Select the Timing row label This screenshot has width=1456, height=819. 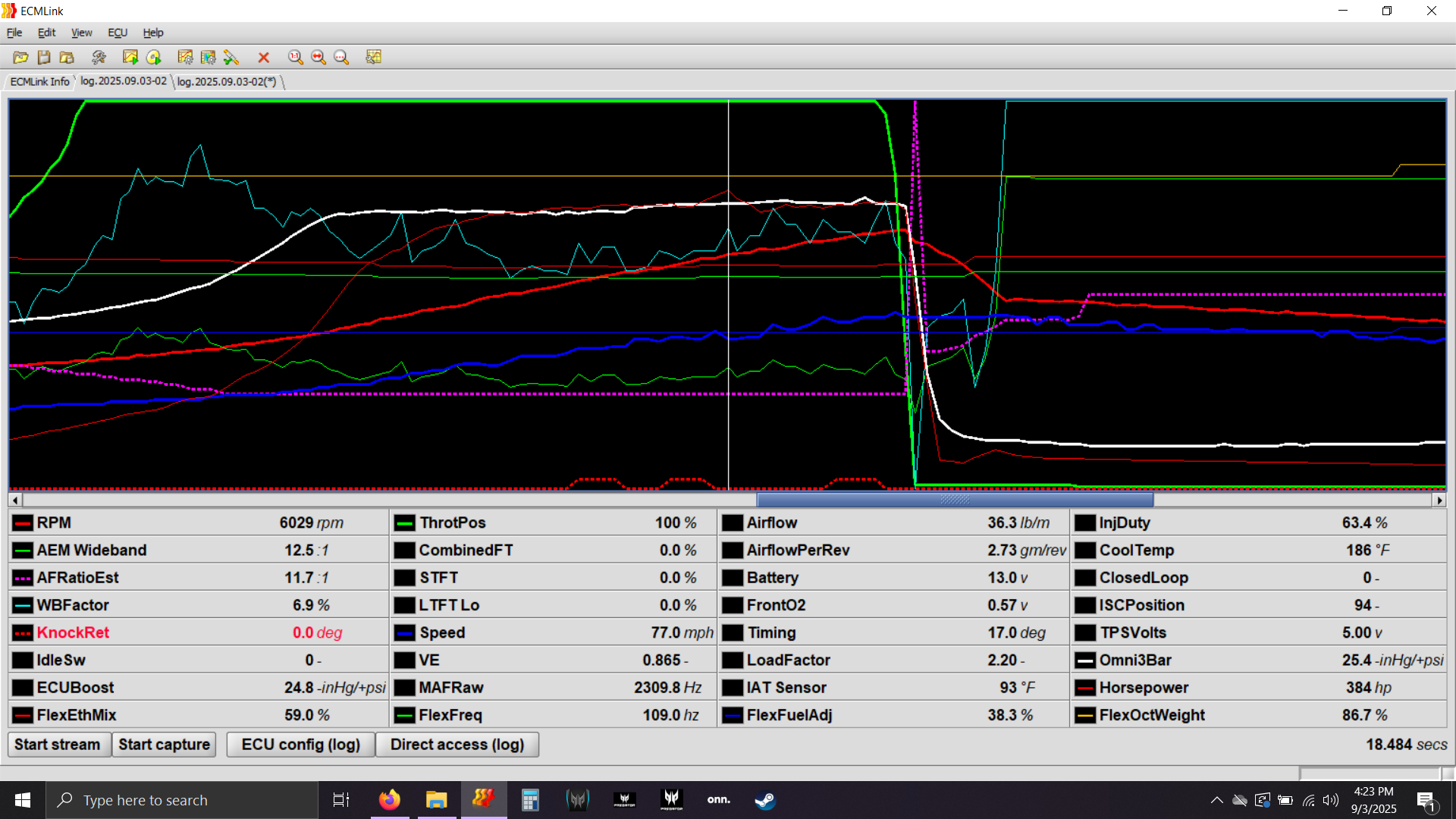tap(771, 632)
